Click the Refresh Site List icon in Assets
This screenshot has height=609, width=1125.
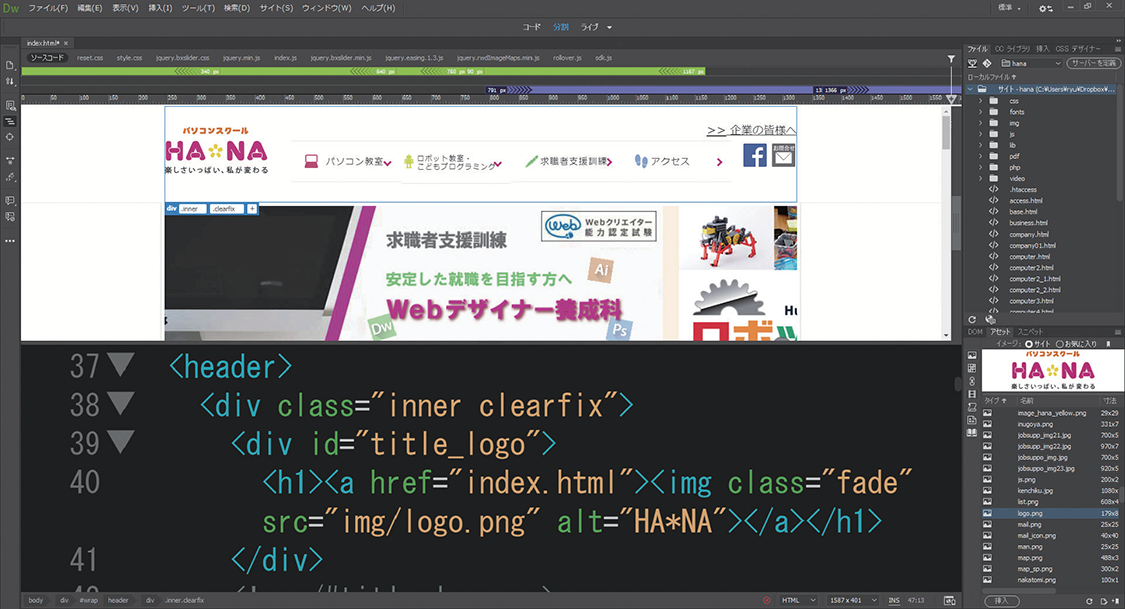(1089, 601)
